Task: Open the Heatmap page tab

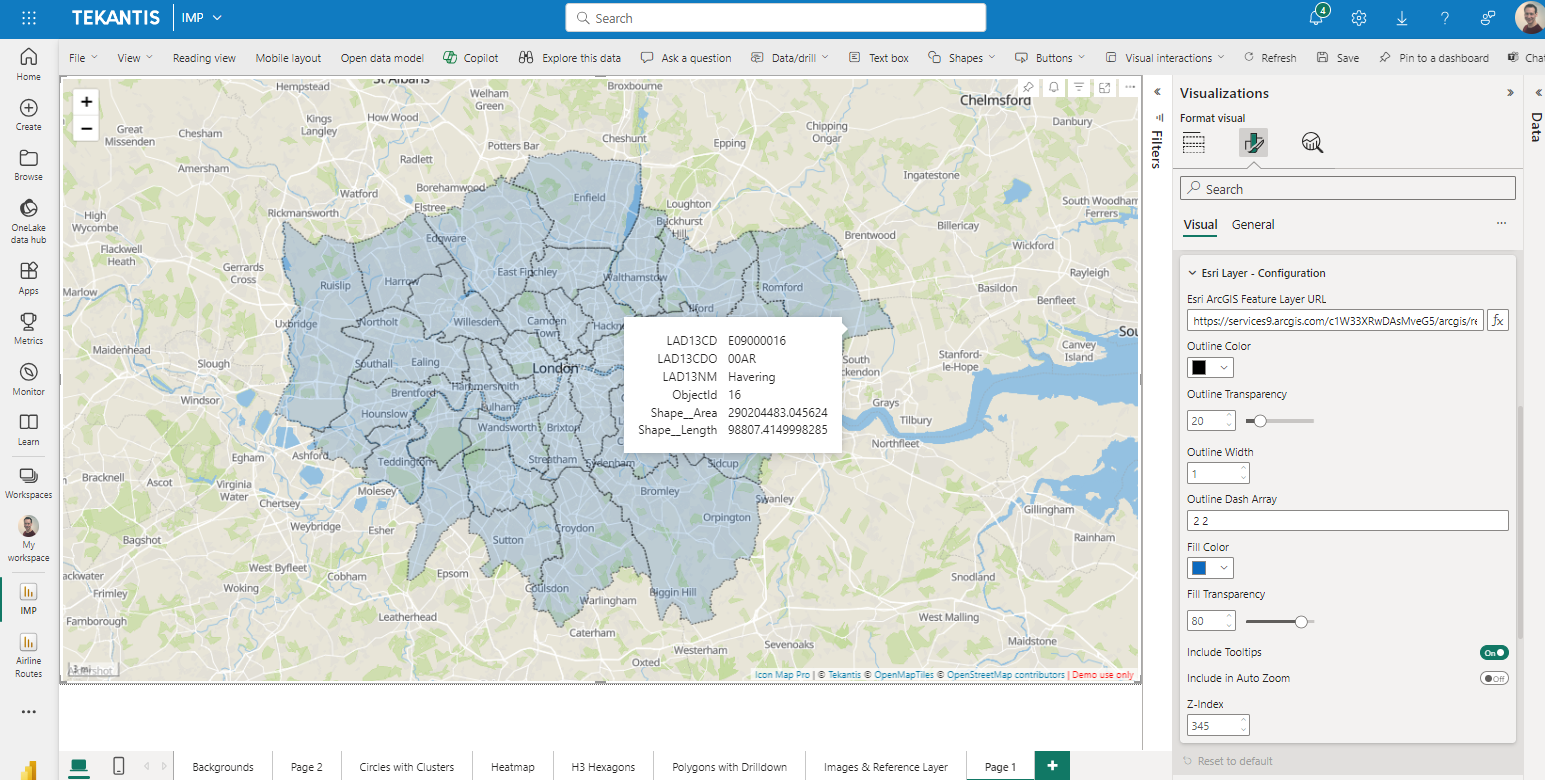Action: [x=513, y=766]
